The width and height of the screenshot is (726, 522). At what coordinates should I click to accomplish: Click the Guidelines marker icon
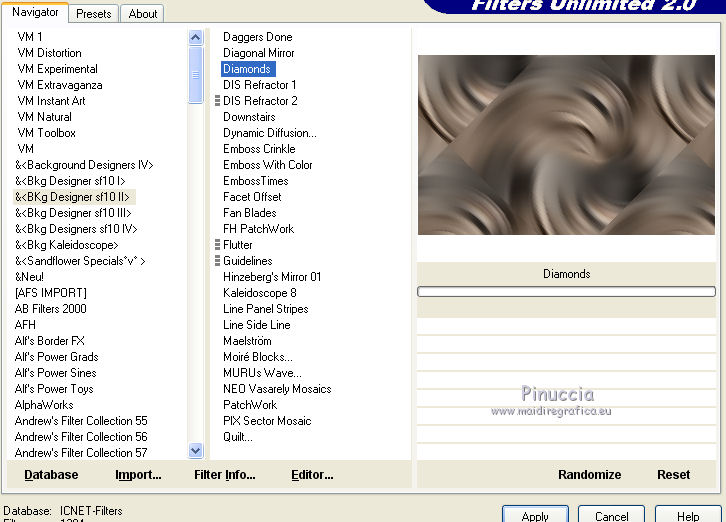(x=217, y=261)
